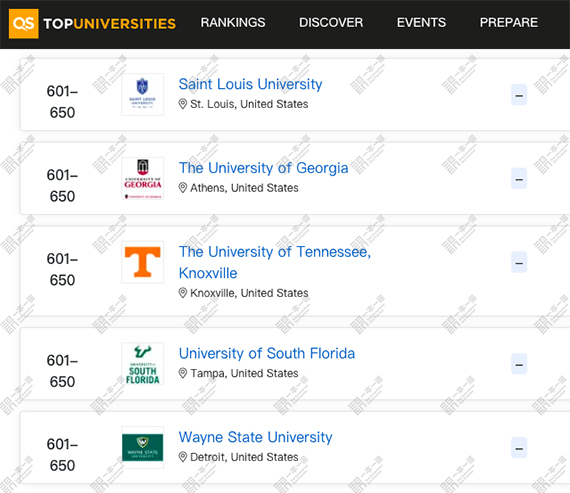The height and width of the screenshot is (493, 570).
Task: Open The University of Georgia link
Action: 264,168
